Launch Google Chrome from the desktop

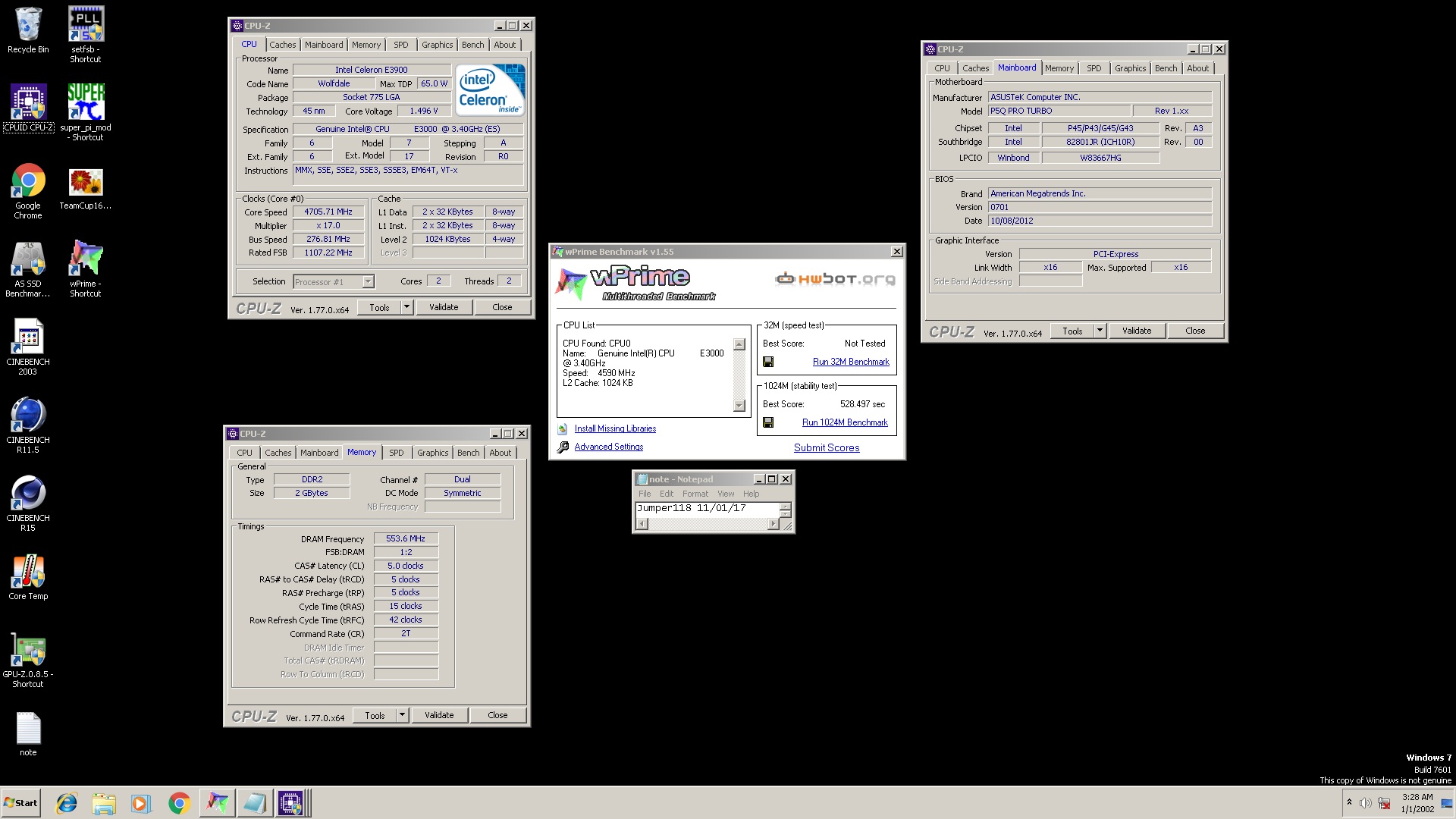tap(28, 191)
